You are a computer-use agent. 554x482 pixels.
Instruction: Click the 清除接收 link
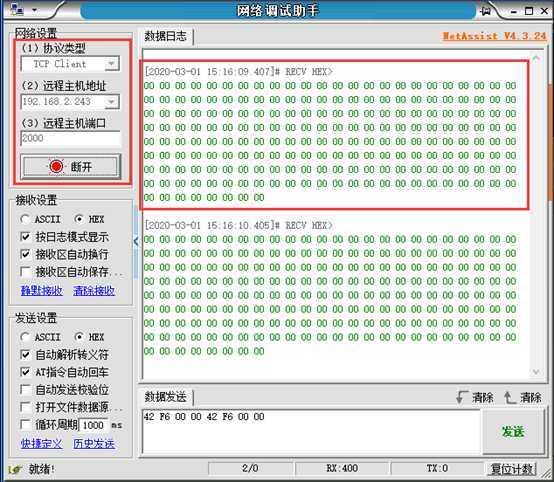tap(94, 290)
